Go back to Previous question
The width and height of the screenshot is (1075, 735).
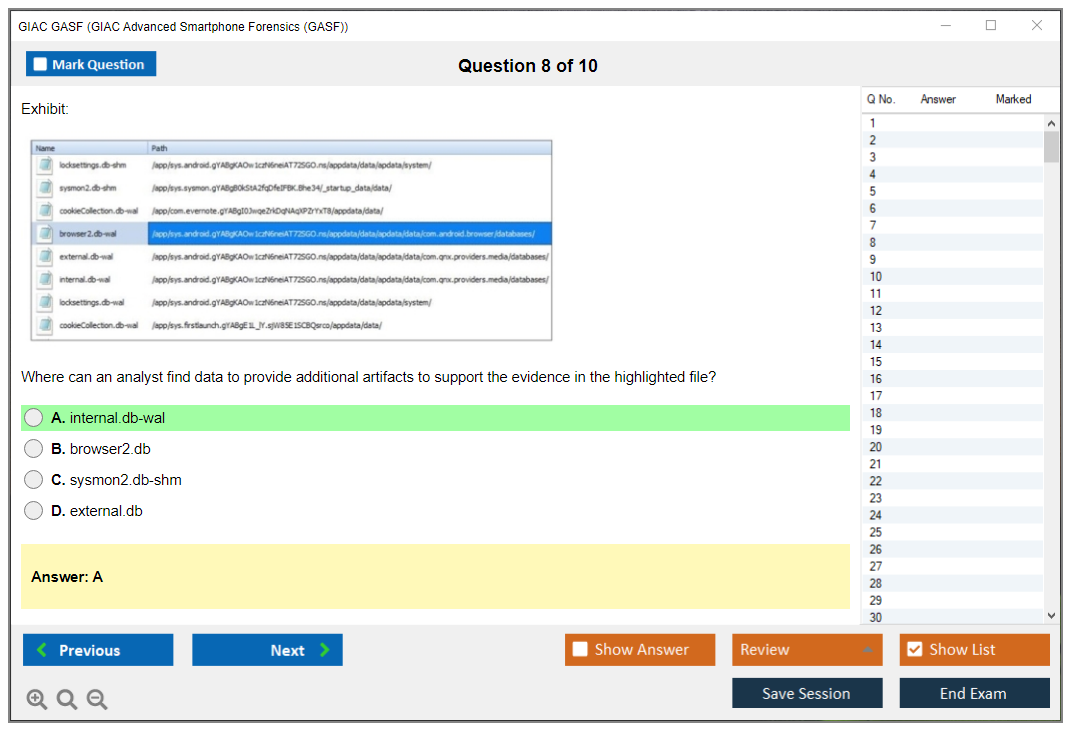coord(98,650)
